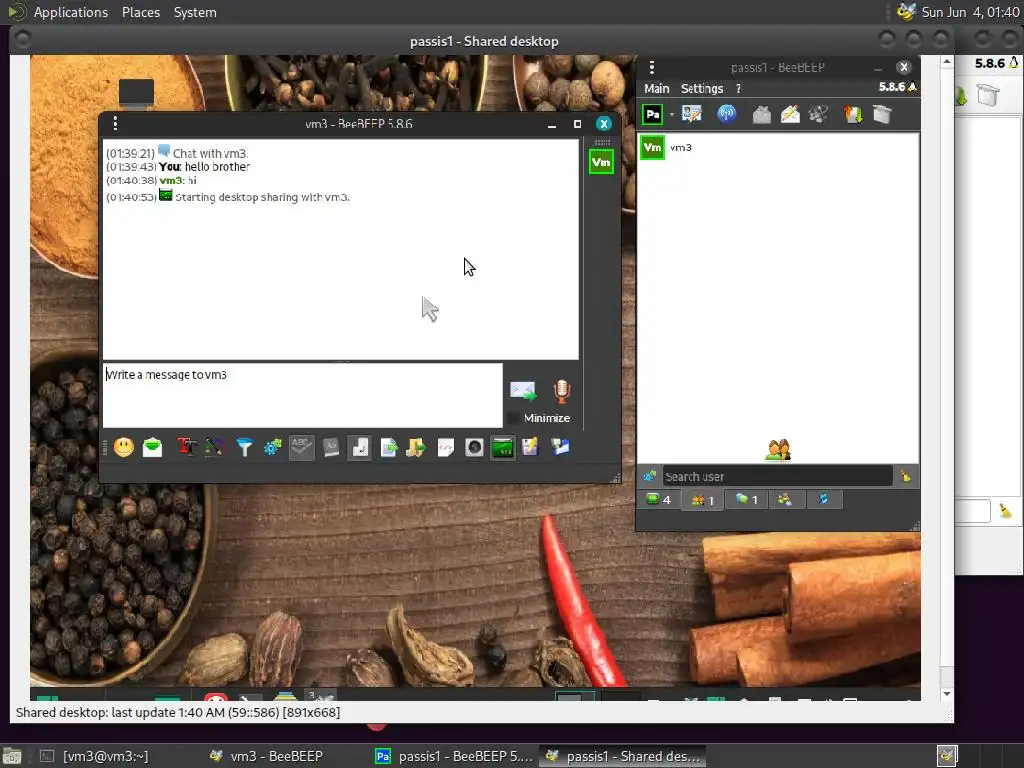1024x768 pixels.
Task: Click the send message envelope icon
Action: pyautogui.click(x=522, y=391)
